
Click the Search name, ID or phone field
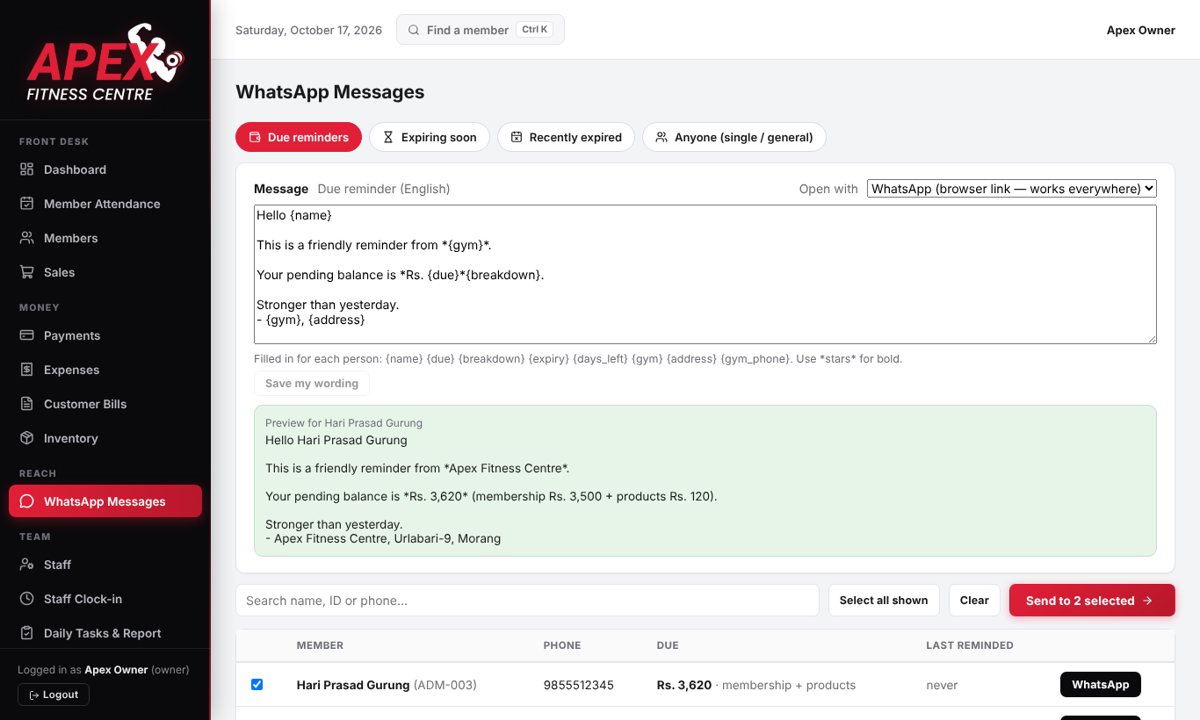click(x=527, y=600)
